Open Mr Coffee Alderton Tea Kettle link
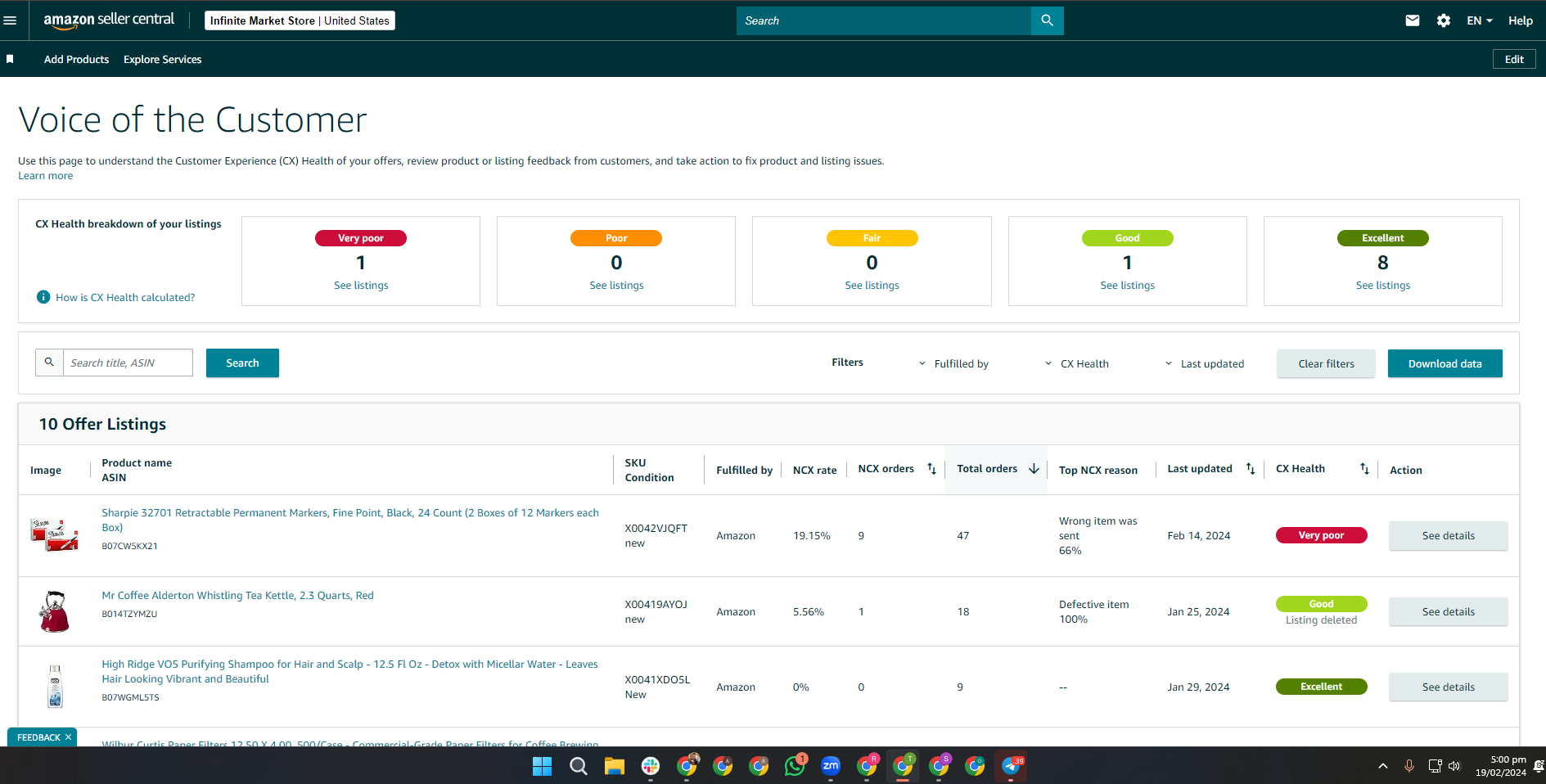This screenshot has width=1546, height=784. (x=237, y=595)
